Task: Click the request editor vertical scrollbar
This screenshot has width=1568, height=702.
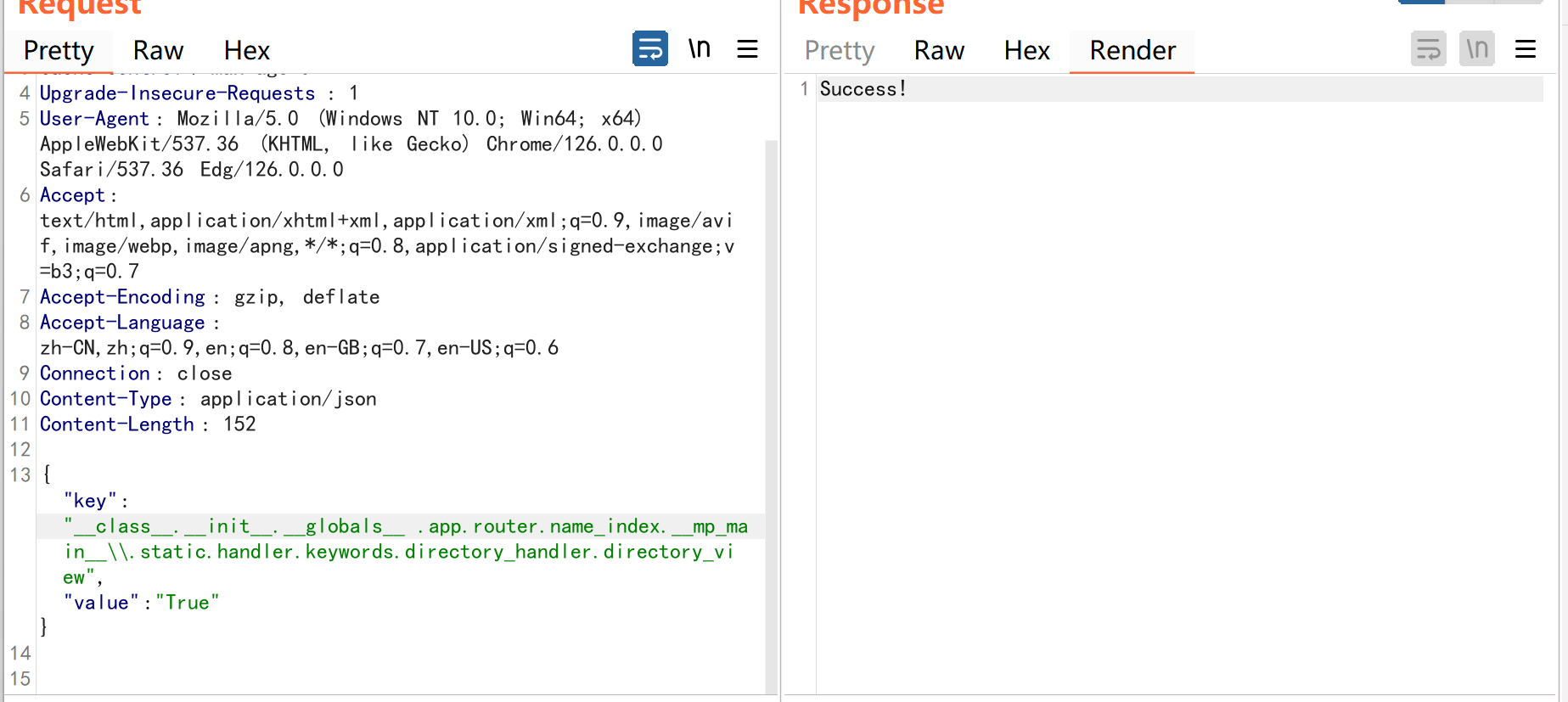Action: tap(772, 416)
